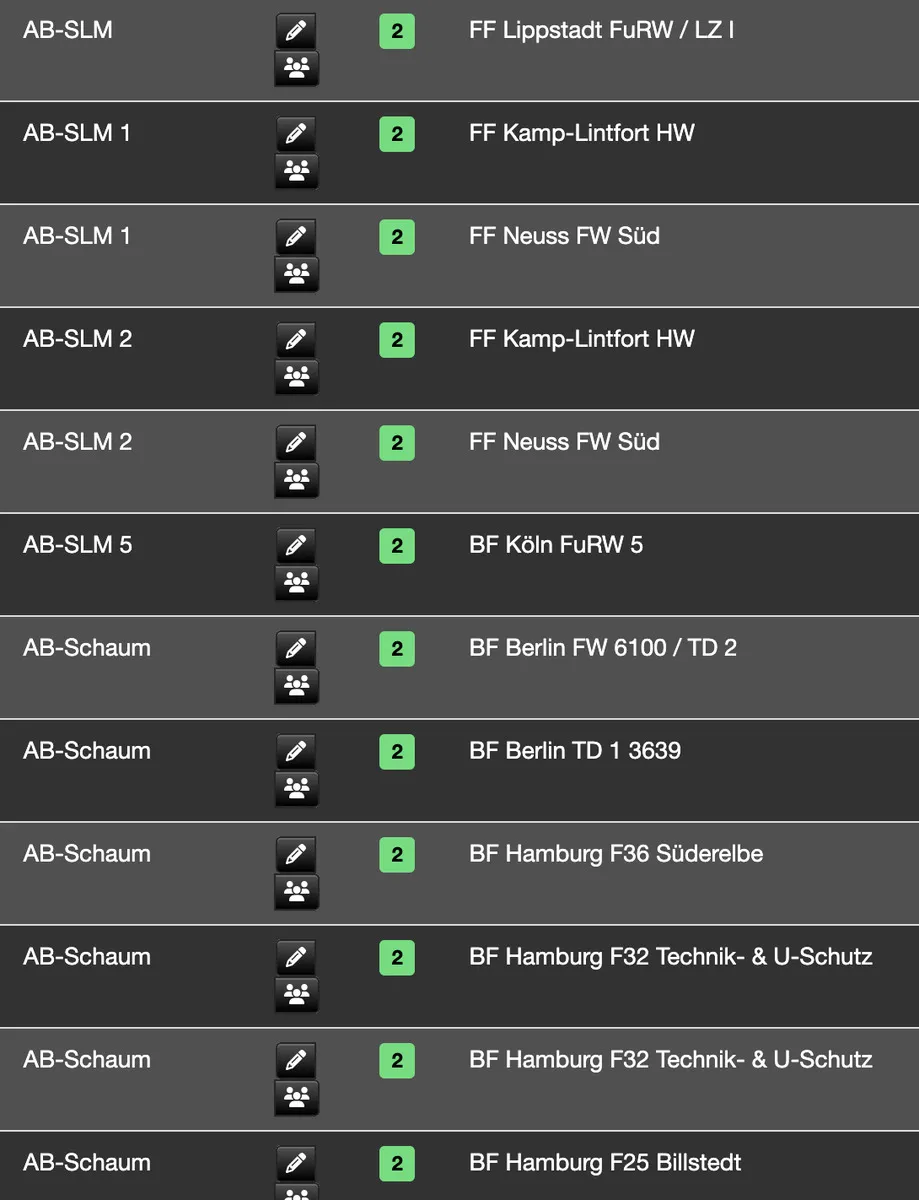The width and height of the screenshot is (919, 1200).
Task: Switch status badge for AB-Schaum Hamburg F36
Action: click(397, 855)
